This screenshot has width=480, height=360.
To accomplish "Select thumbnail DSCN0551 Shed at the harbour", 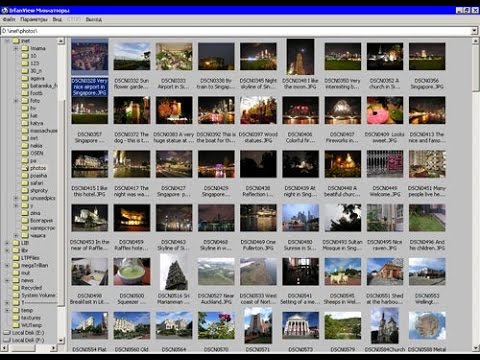I will click(x=385, y=271).
